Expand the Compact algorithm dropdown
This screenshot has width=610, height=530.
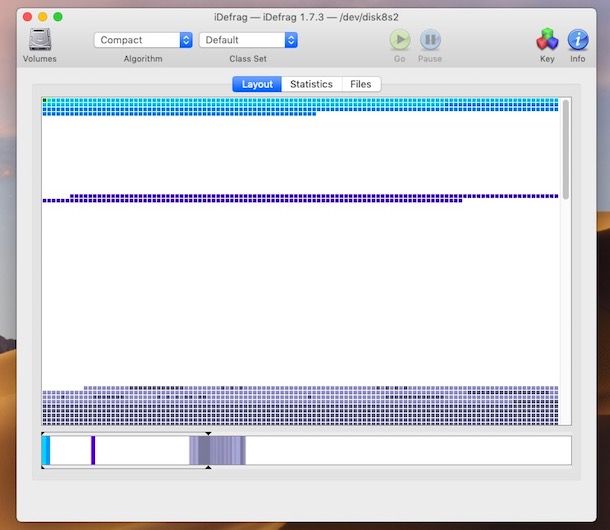point(143,40)
